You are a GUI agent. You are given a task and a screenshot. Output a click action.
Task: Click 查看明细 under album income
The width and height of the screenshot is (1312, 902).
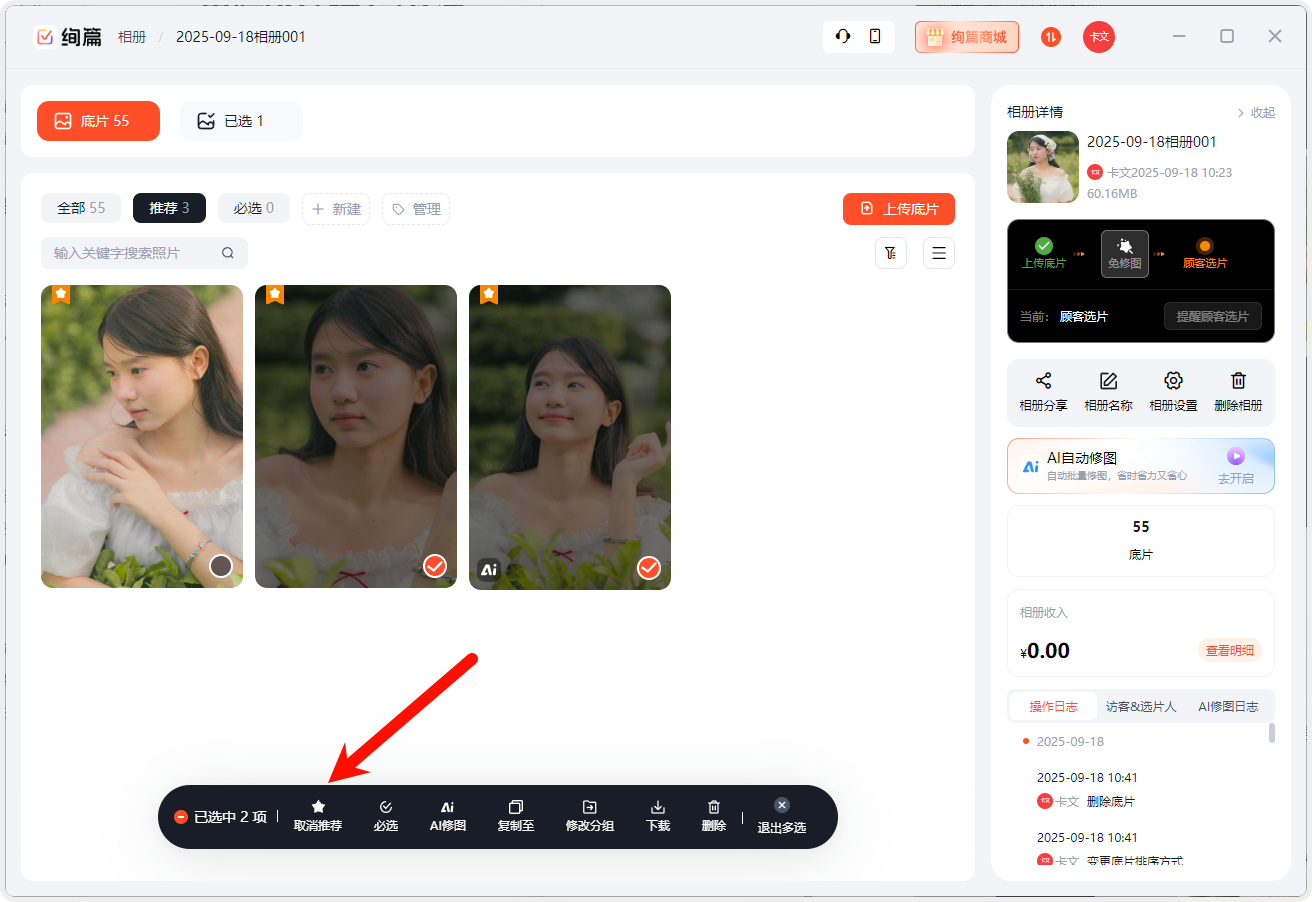(1229, 650)
